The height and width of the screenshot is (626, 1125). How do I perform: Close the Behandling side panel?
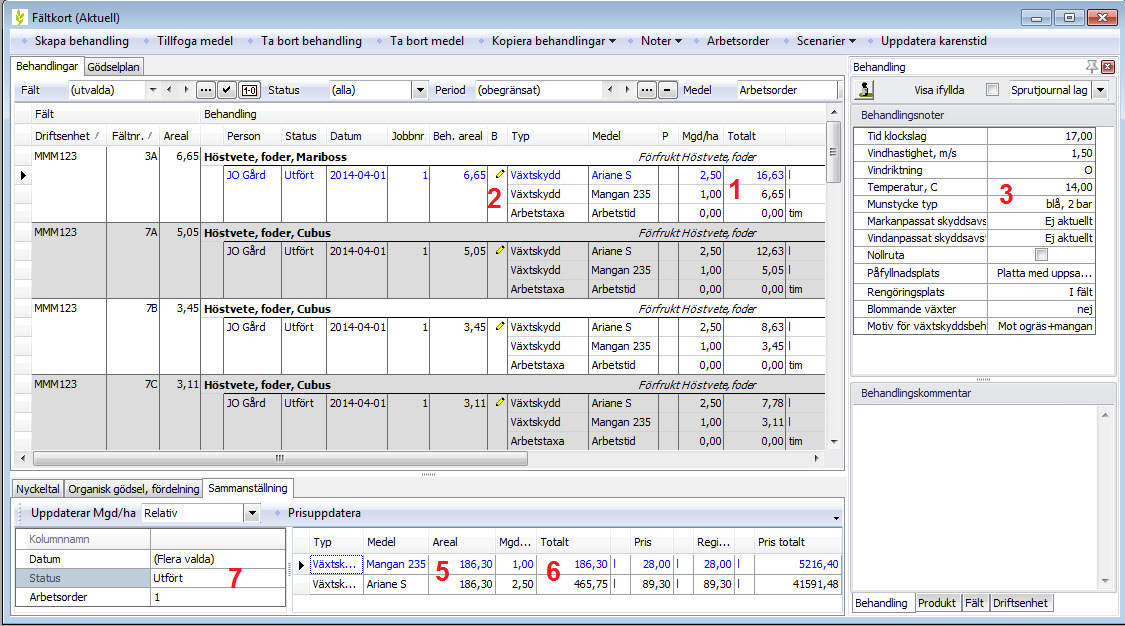(x=1108, y=67)
